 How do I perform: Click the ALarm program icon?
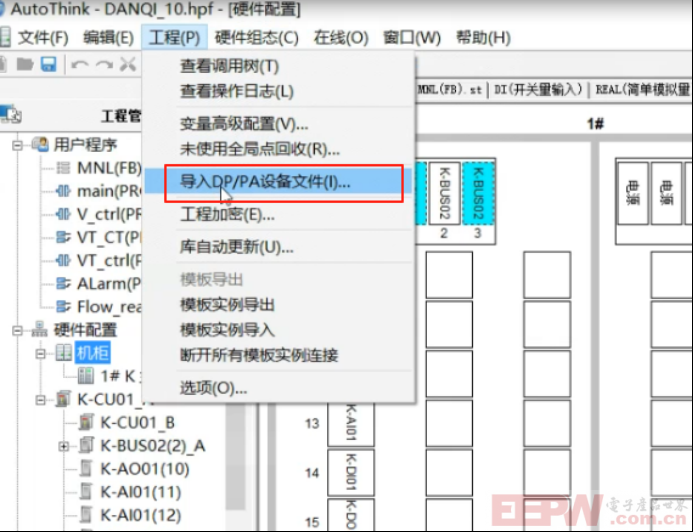(x=63, y=283)
